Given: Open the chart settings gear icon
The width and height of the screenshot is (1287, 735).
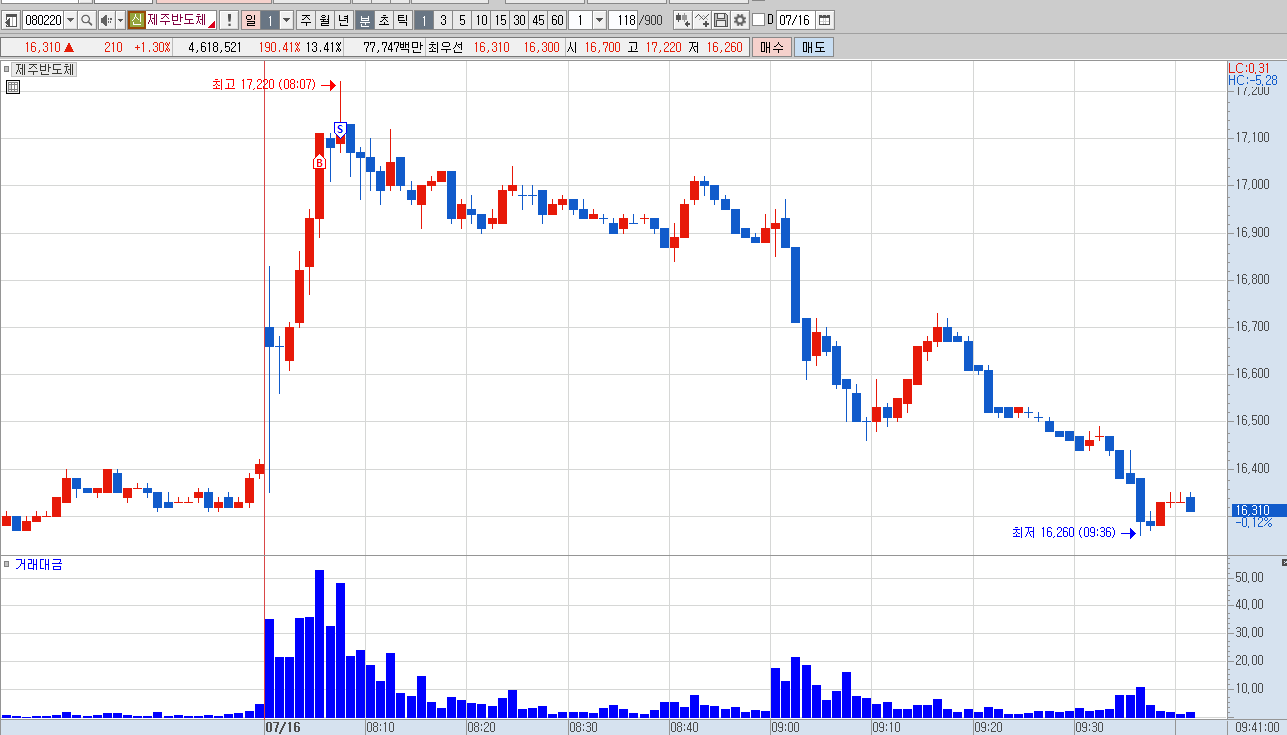Looking at the screenshot, I should [x=739, y=20].
